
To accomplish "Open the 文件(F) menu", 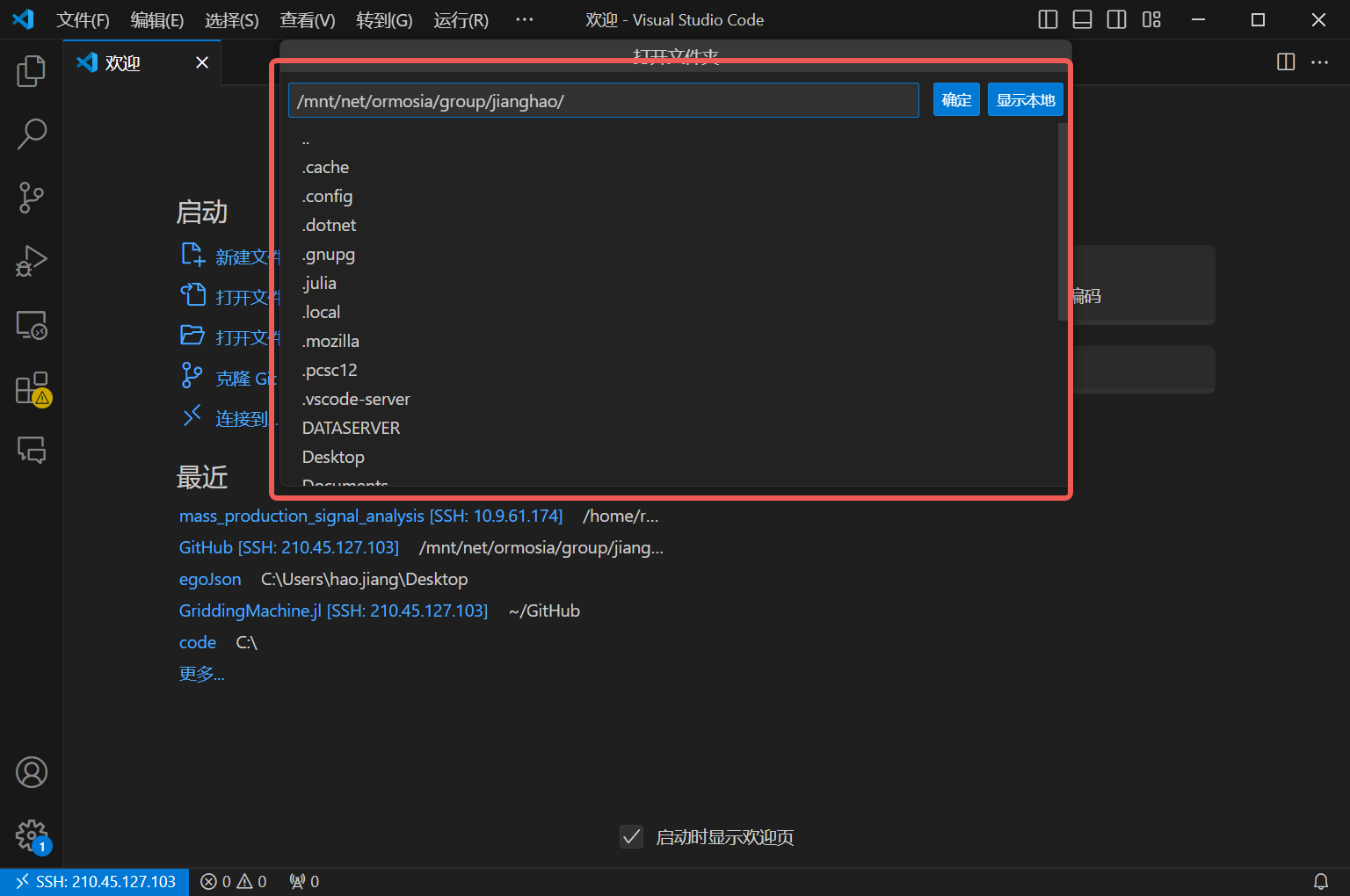I will point(83,20).
